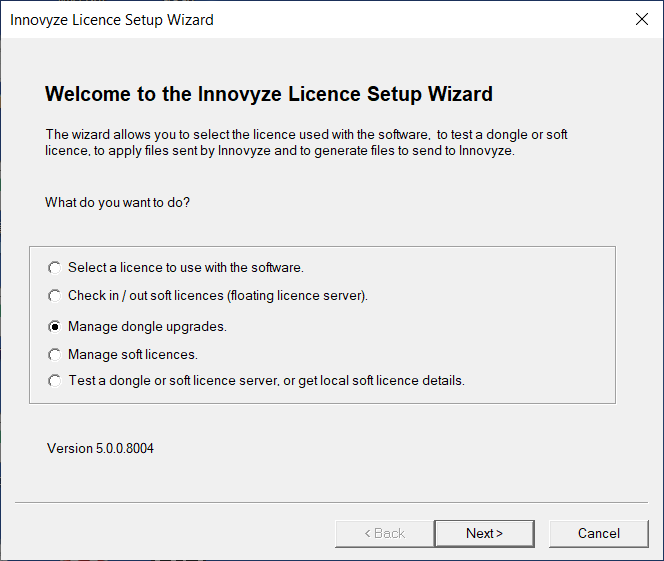
Task: Click the wizard description paragraph
Action: 306,143
